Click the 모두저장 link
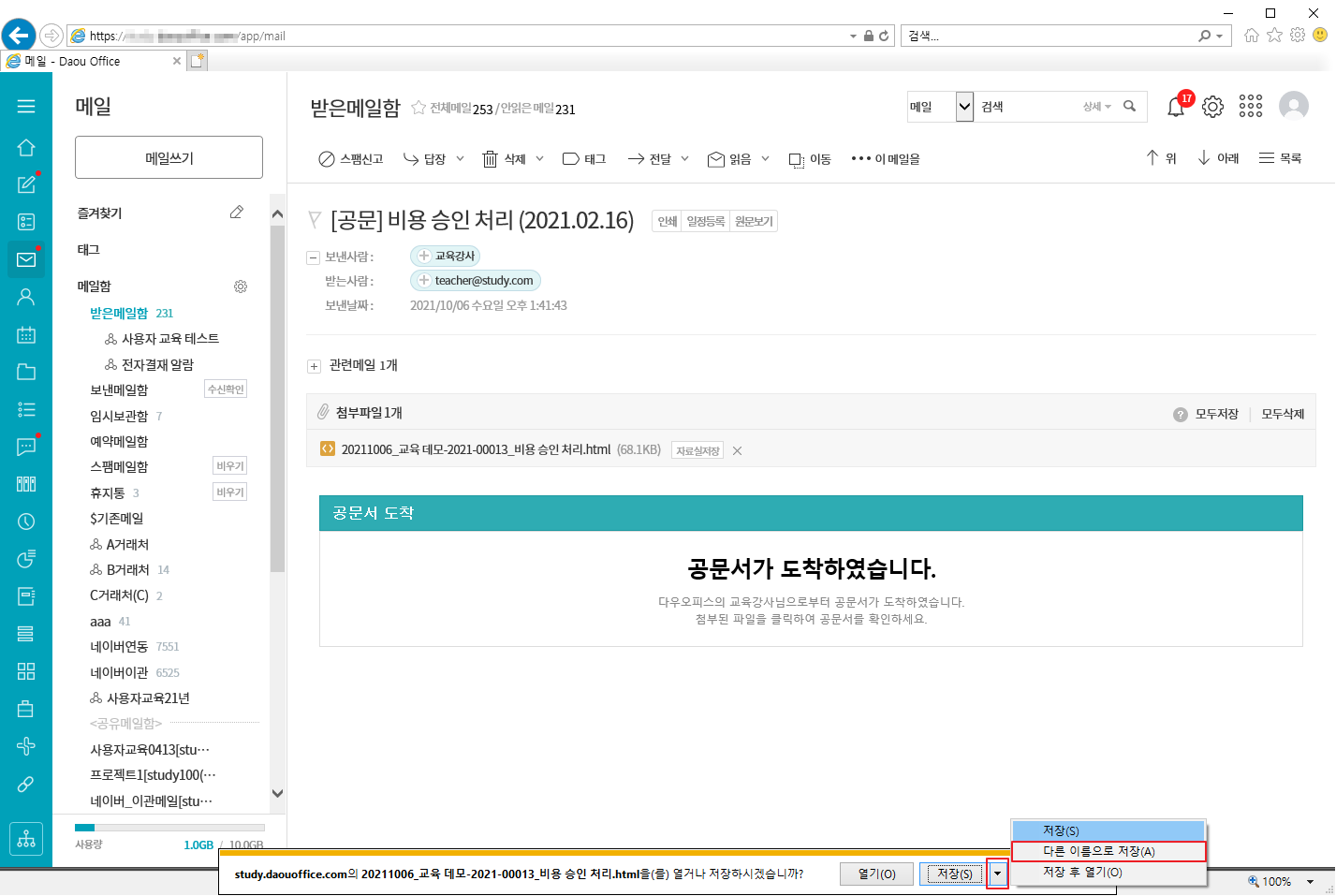The image size is (1336, 896). coord(1216,414)
